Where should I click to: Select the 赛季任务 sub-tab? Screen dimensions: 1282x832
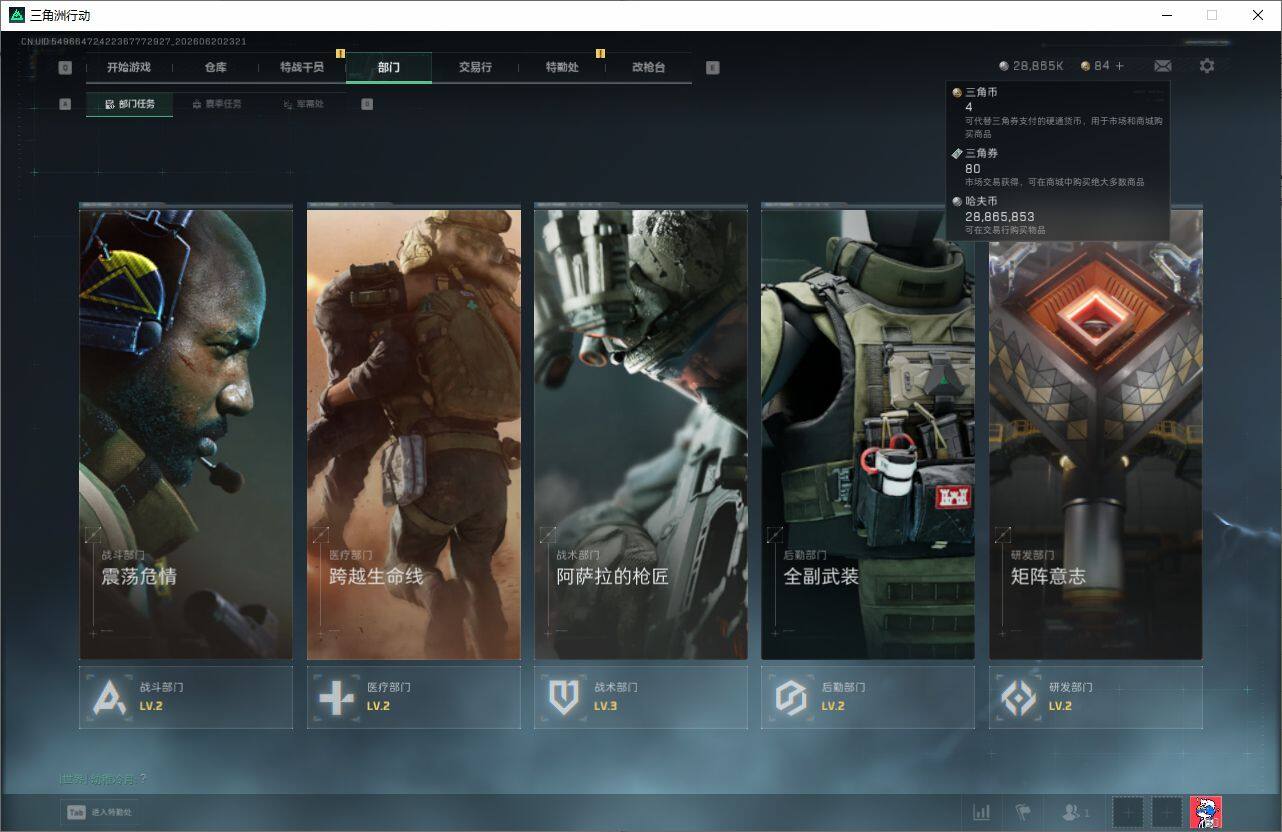coord(216,104)
